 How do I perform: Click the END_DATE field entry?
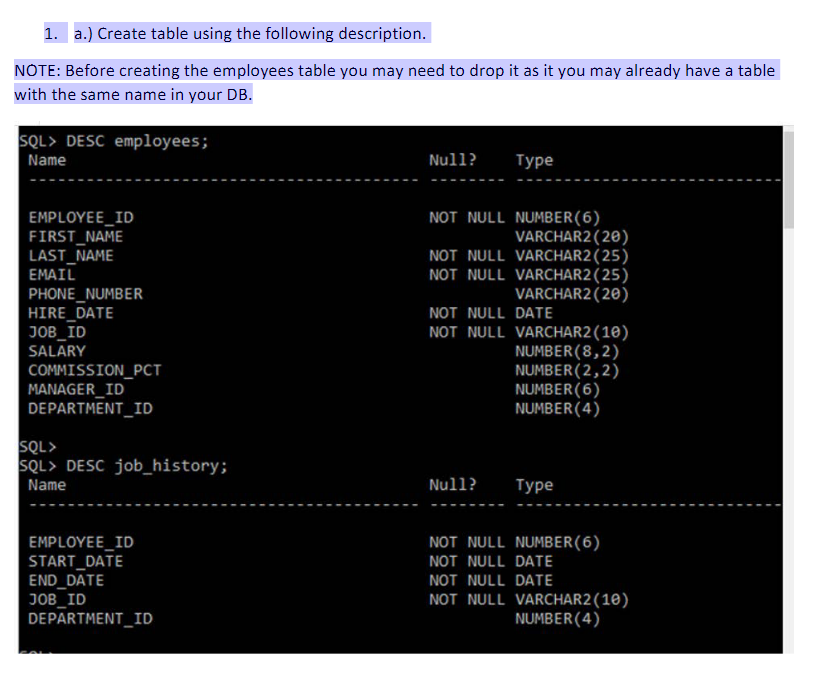click(66, 580)
